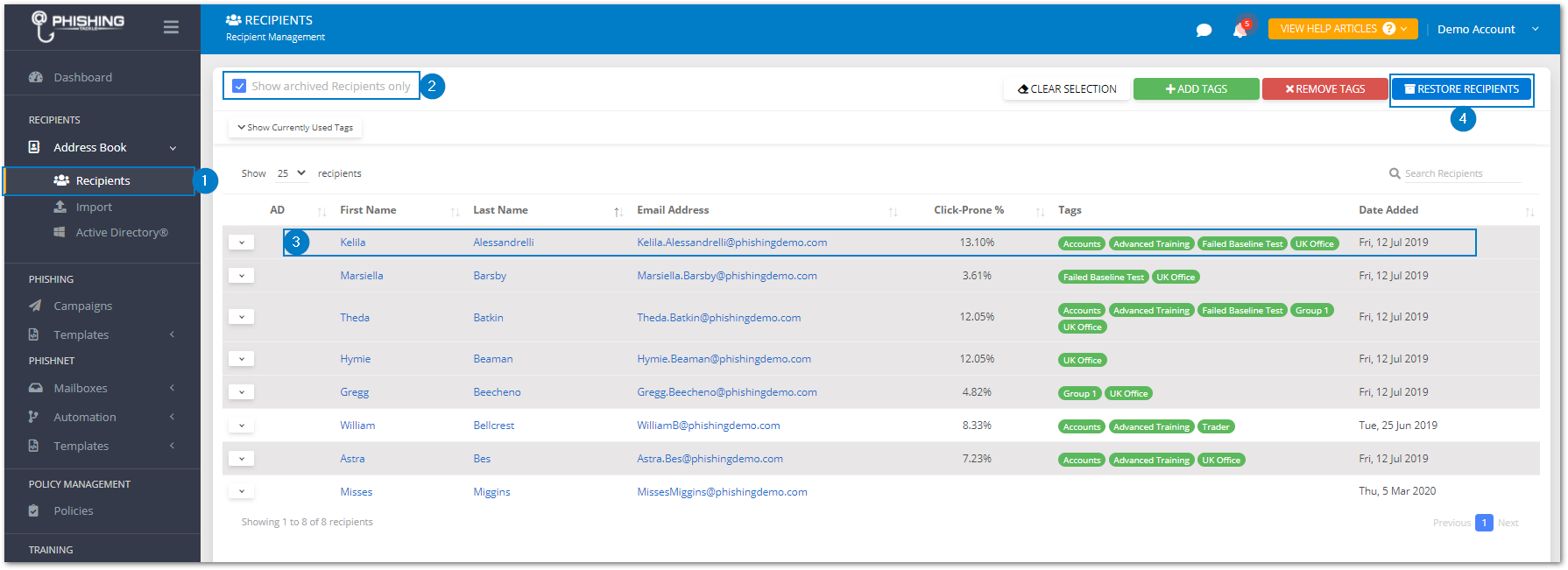Screen dimensions: 1568x570
Task: Expand Show Currently Used Tags
Action: tap(295, 128)
